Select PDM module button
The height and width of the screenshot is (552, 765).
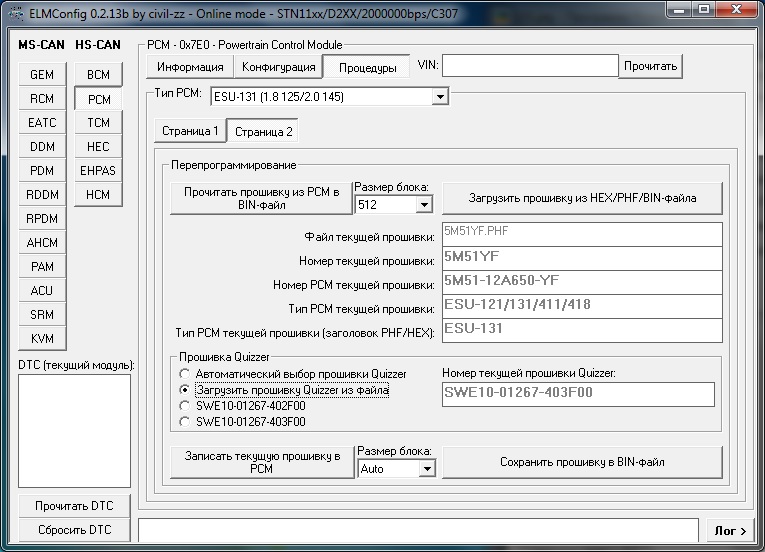pyautogui.click(x=42, y=170)
